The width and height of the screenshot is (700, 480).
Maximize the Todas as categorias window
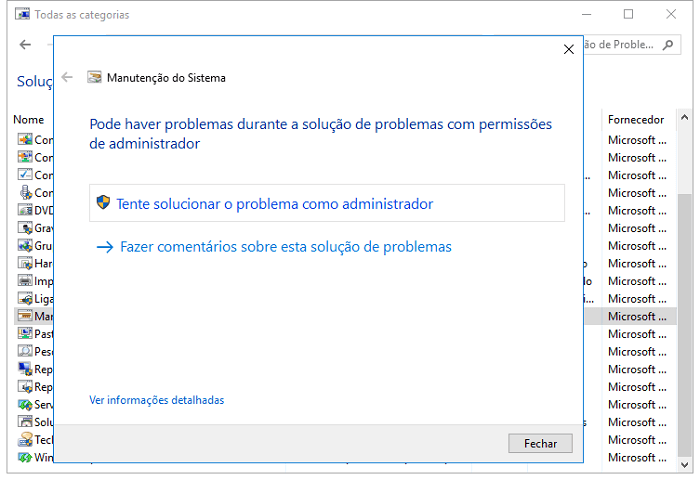[628, 14]
